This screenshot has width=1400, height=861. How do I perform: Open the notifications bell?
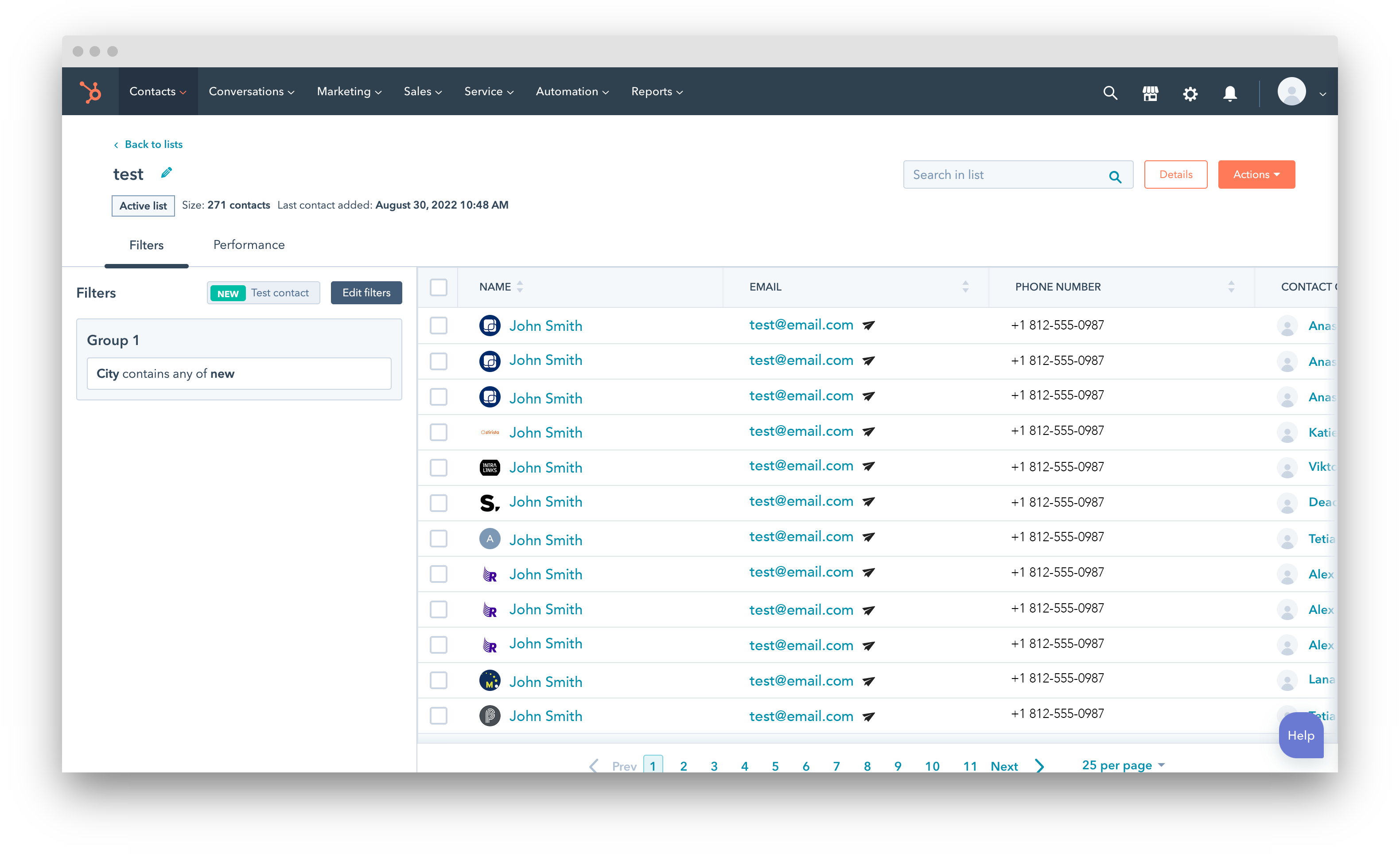click(x=1230, y=93)
